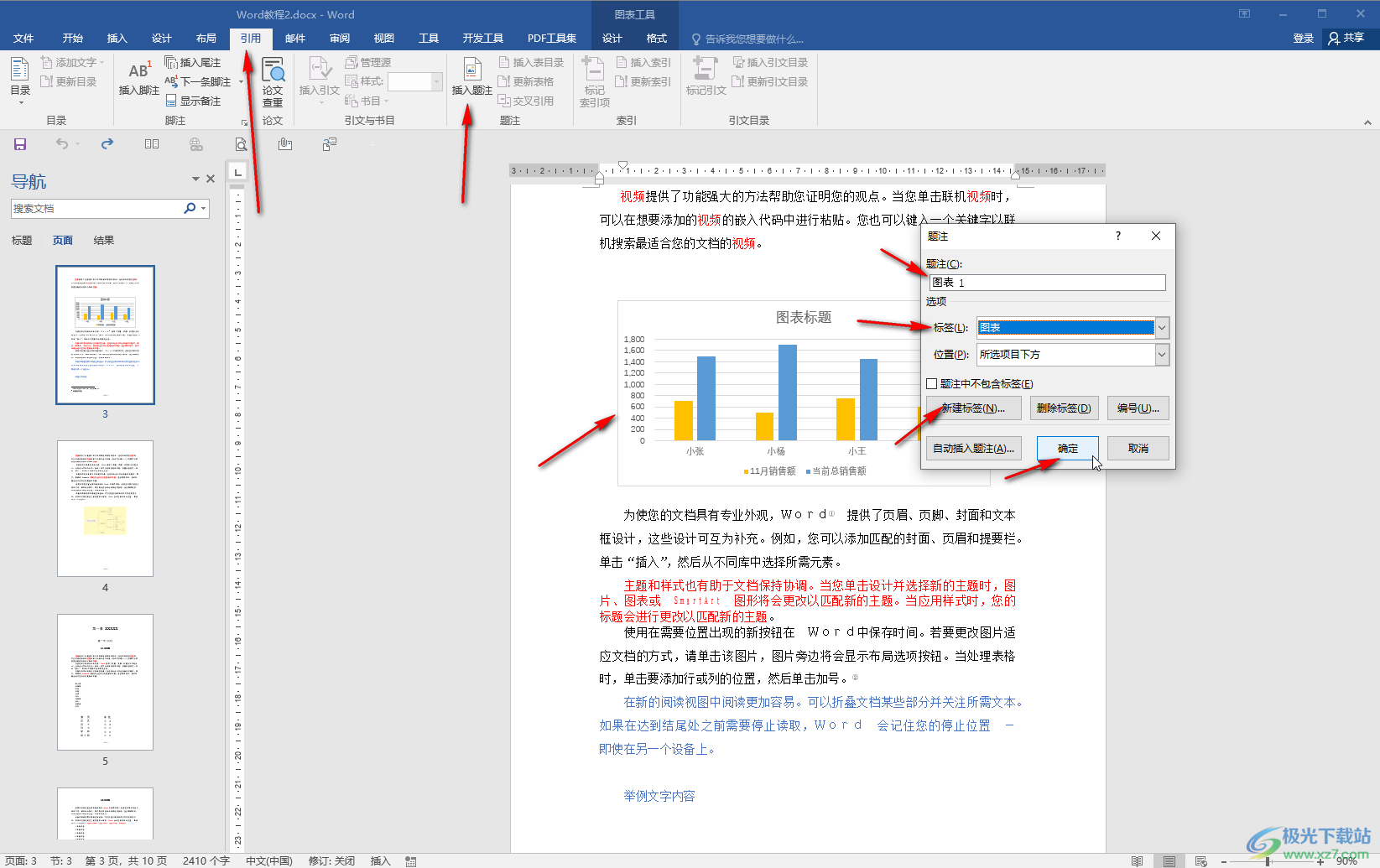Viewport: 1380px width, 868px height.
Task: Click OK (确定) in the caption dialog
Action: point(1067,449)
